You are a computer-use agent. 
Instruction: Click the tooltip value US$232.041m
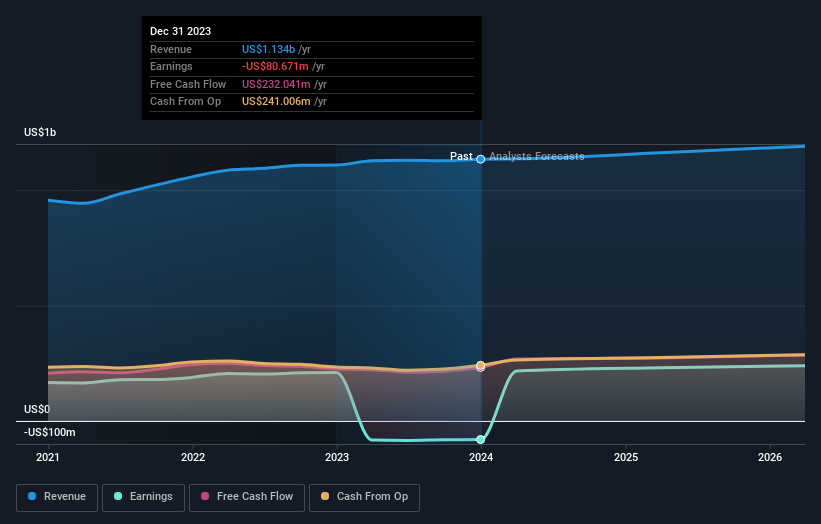(276, 84)
